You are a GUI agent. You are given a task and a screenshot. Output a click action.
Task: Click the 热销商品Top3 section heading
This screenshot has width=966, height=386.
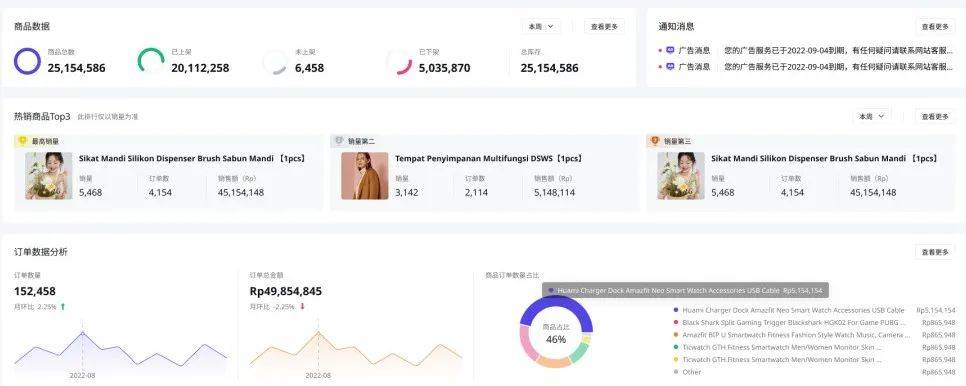(43, 116)
